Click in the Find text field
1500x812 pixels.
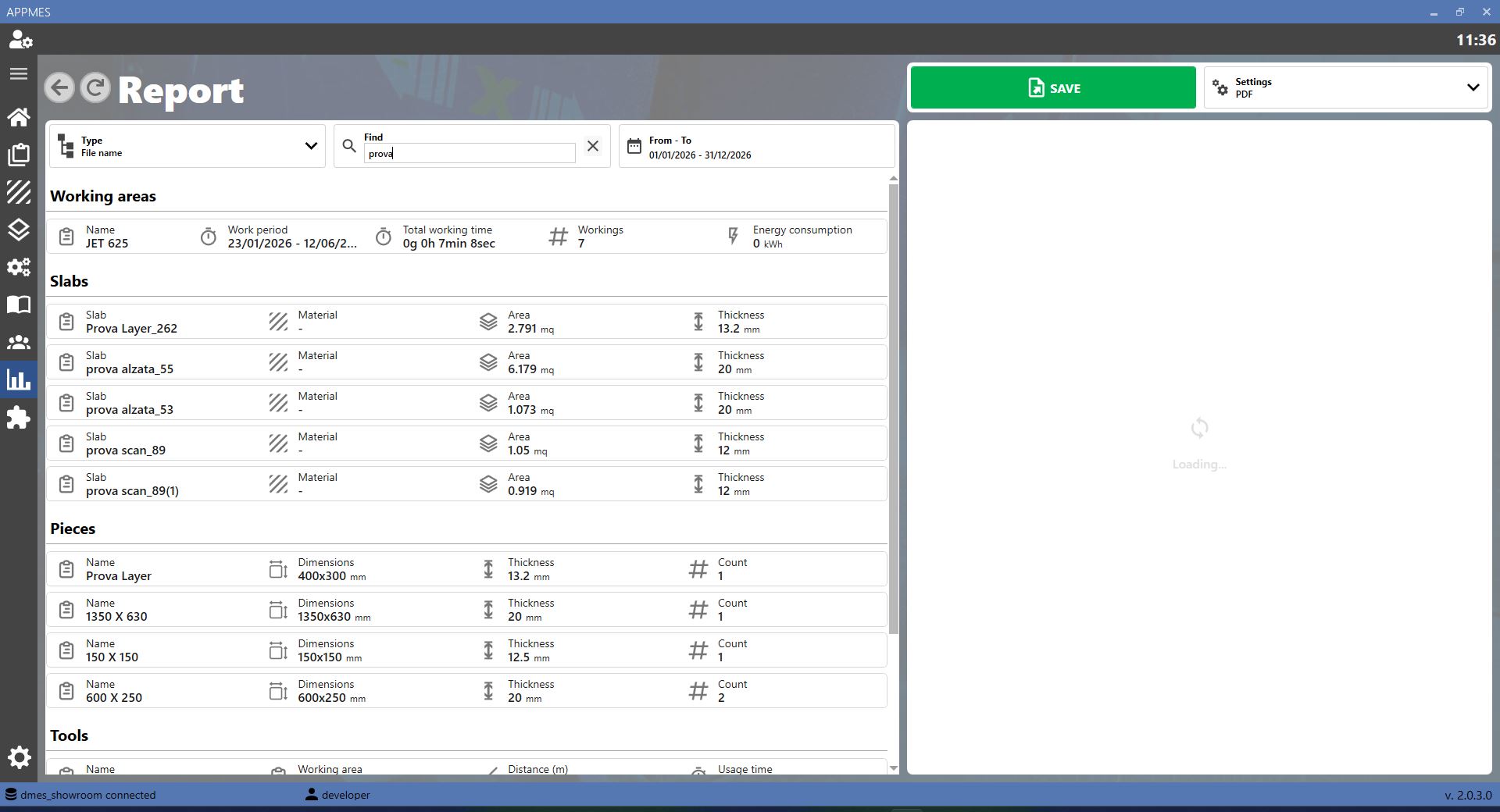470,153
